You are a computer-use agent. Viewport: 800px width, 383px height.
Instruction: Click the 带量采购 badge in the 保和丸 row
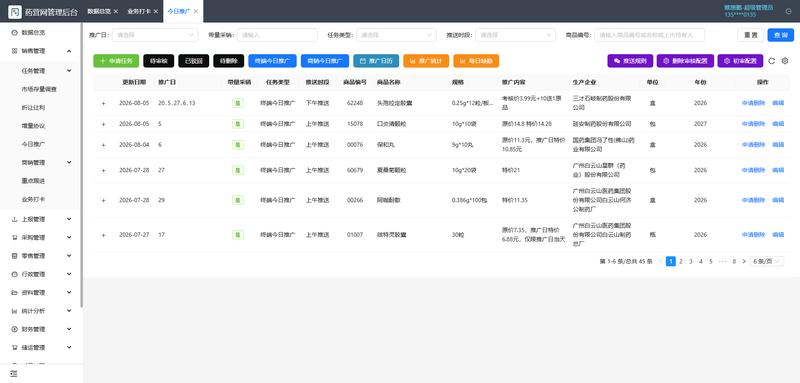[x=238, y=145]
